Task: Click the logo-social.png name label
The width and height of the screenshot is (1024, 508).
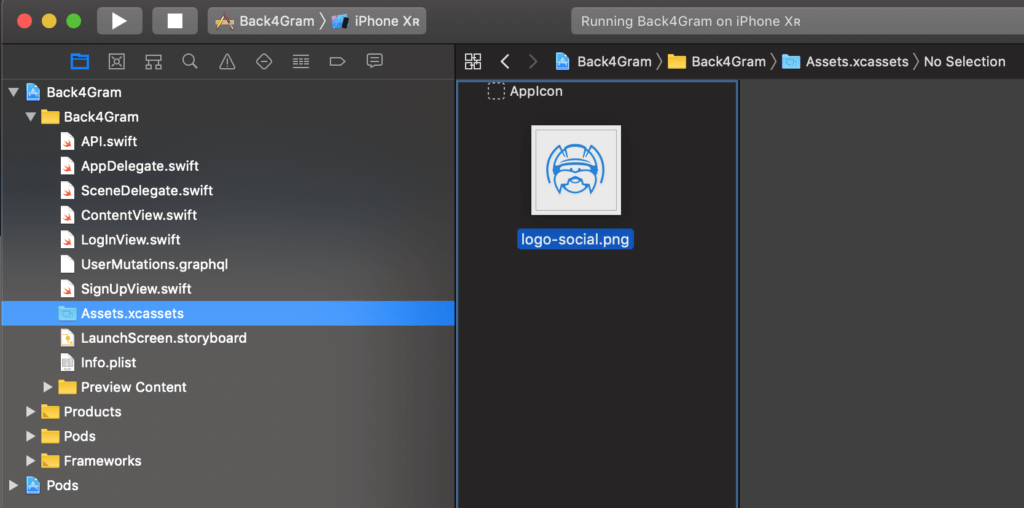Action: click(x=575, y=240)
